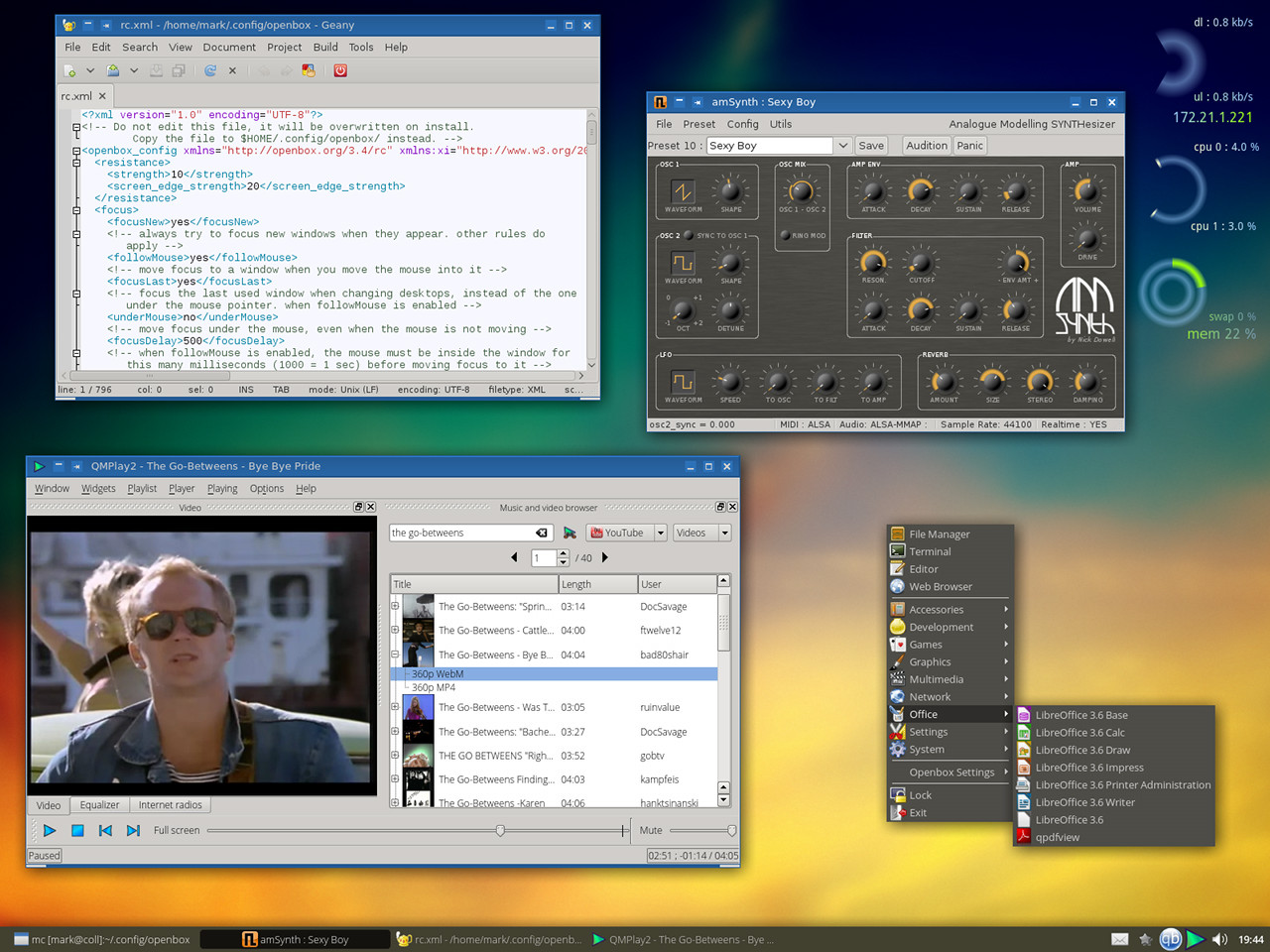Click the open file icon in Geany toolbar

pos(113,70)
